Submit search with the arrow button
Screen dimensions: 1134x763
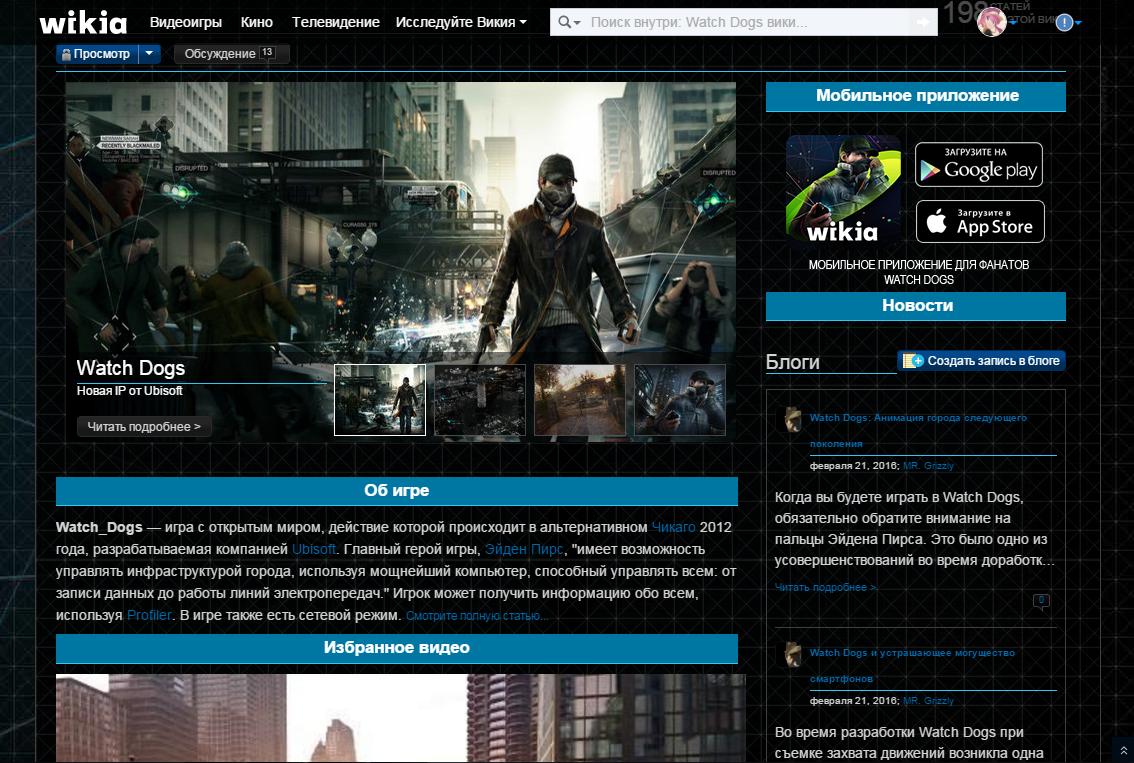tap(923, 22)
